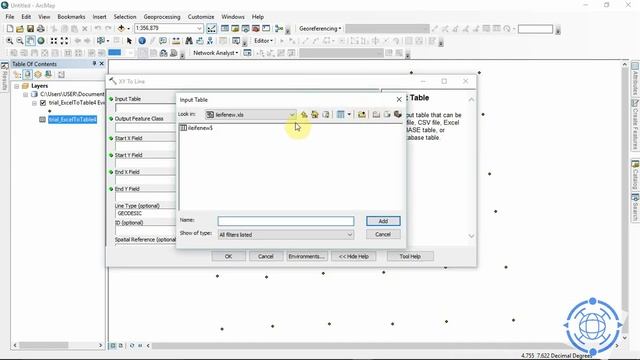640x360 pixels.
Task: Click Up One Level in Input Table dialog
Action: (304, 115)
